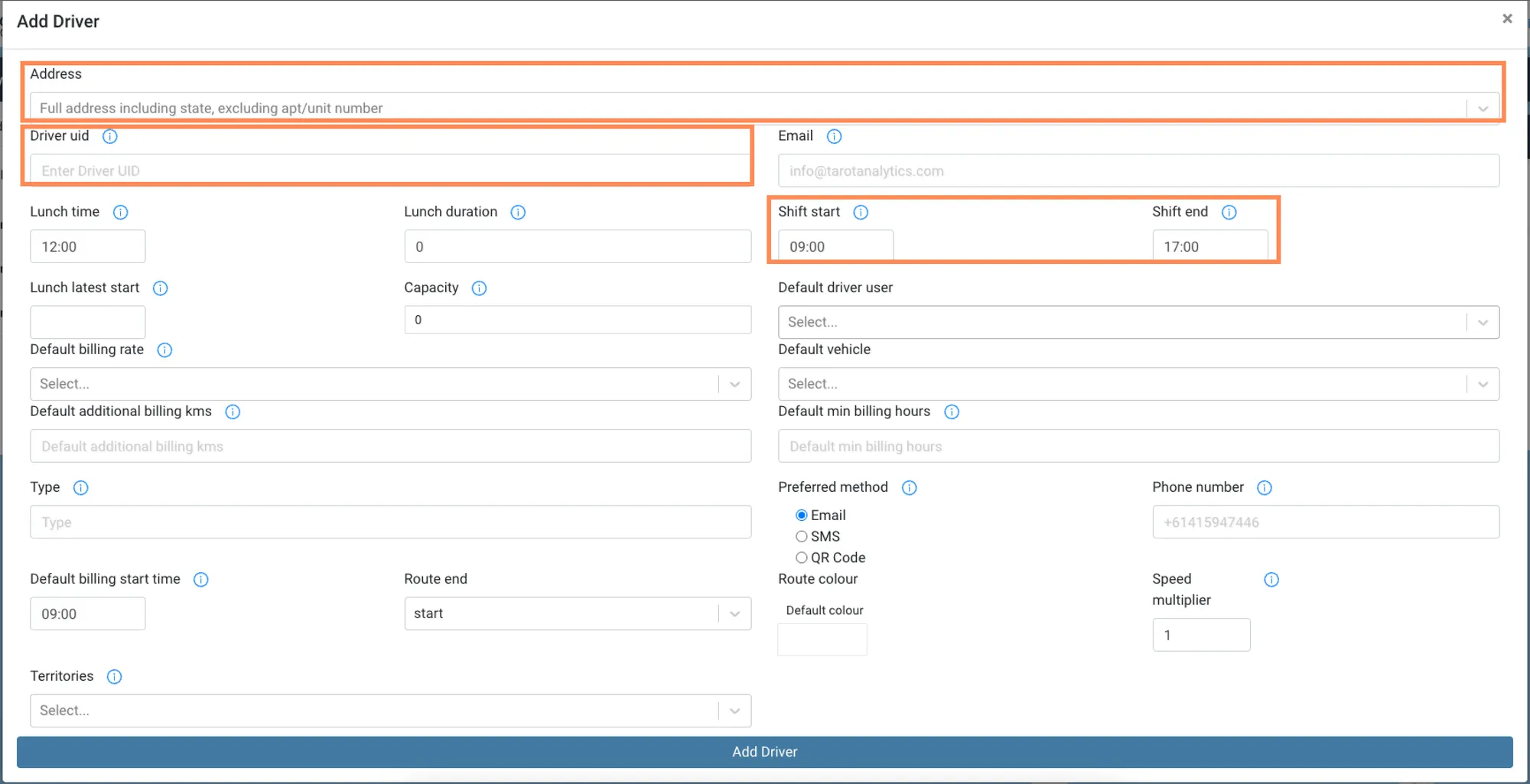Click info icon beside Lunch duration
Screen dimensions: 1530x784
518,212
